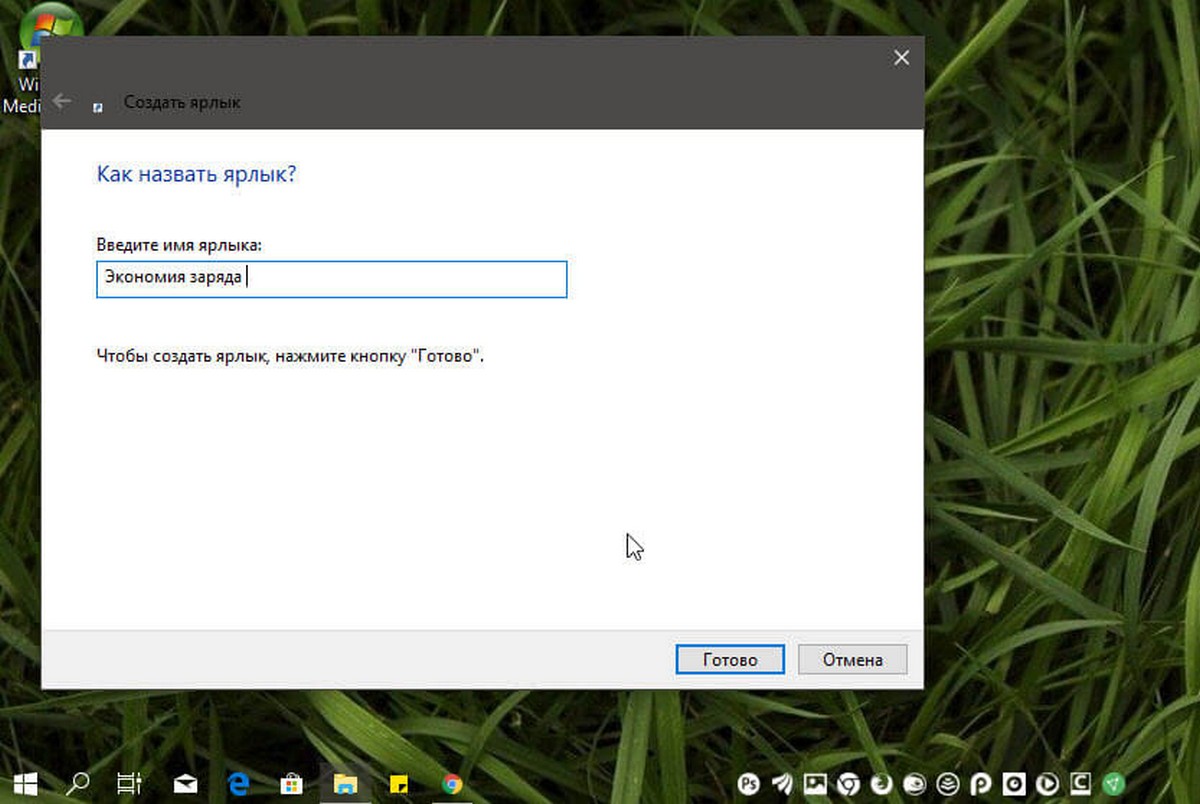Viewport: 1200px width, 804px height.
Task: Click the Photos picture icon in dock
Action: (x=815, y=784)
